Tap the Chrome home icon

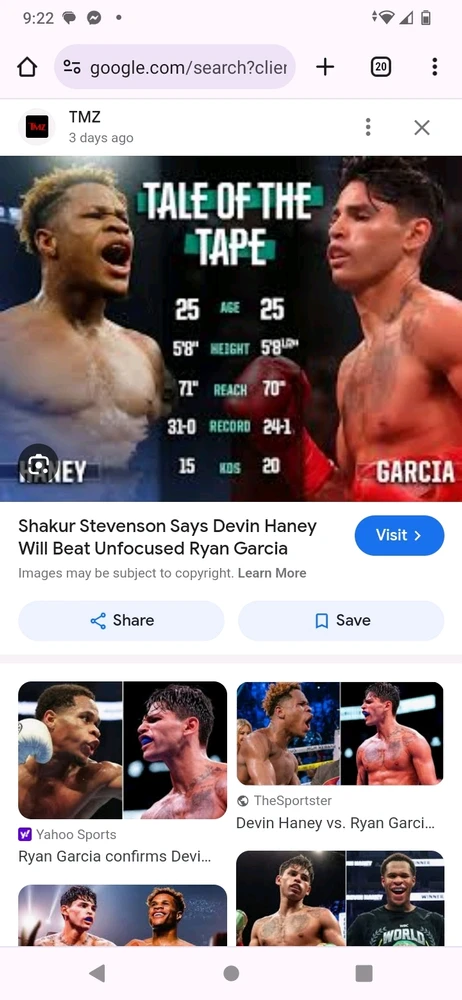pos(27,67)
